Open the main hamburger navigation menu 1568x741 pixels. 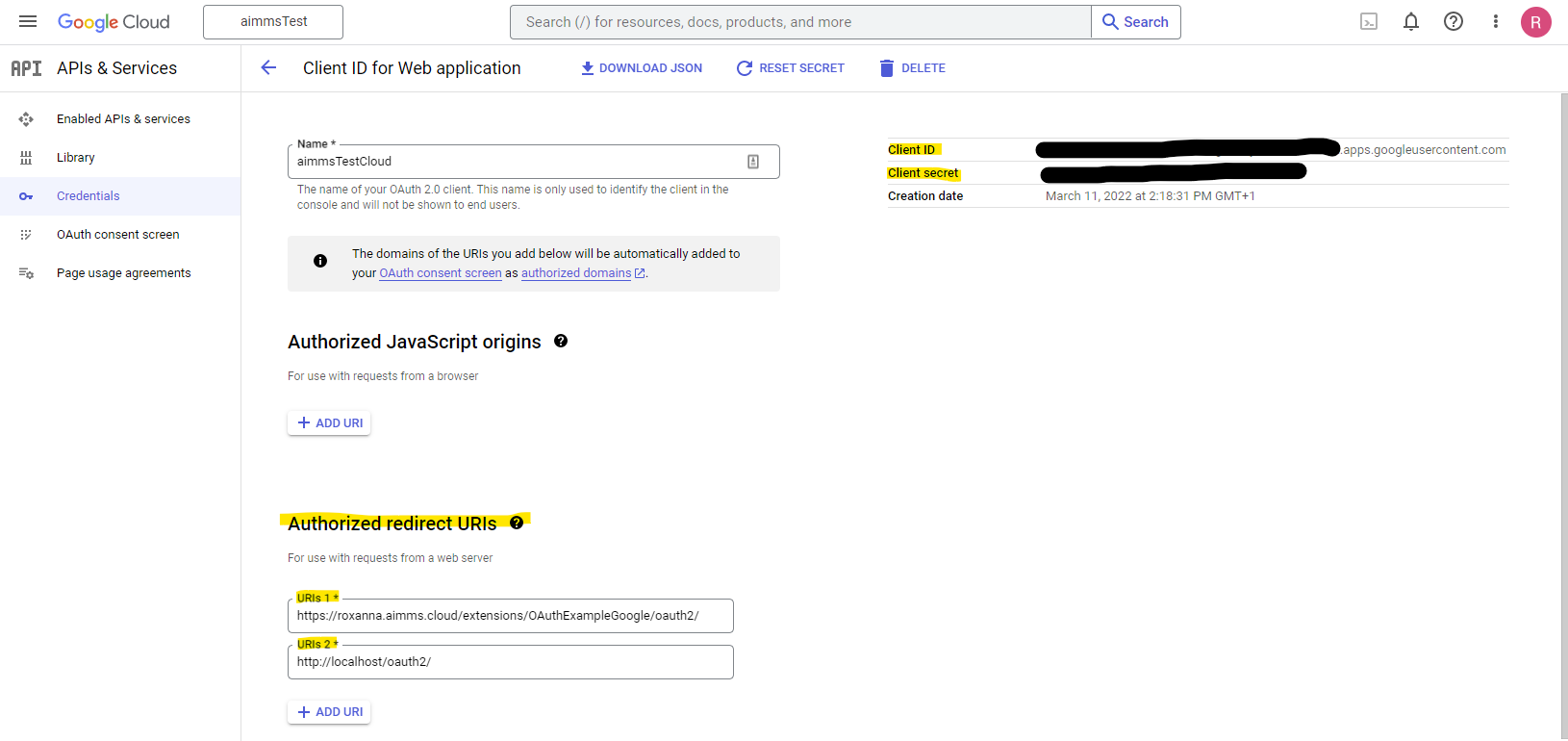click(28, 21)
